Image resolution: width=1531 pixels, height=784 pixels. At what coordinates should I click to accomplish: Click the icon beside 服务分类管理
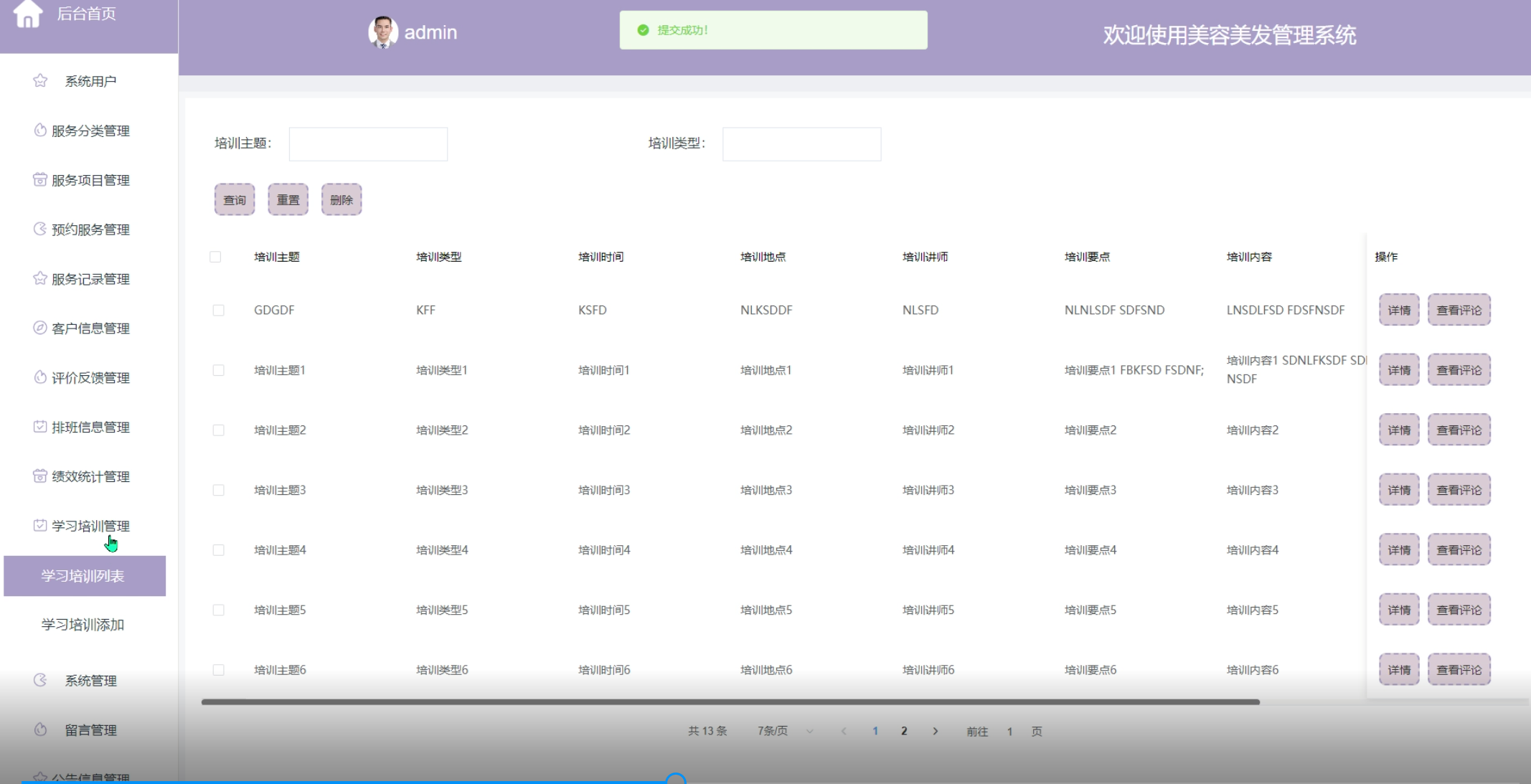pos(40,130)
